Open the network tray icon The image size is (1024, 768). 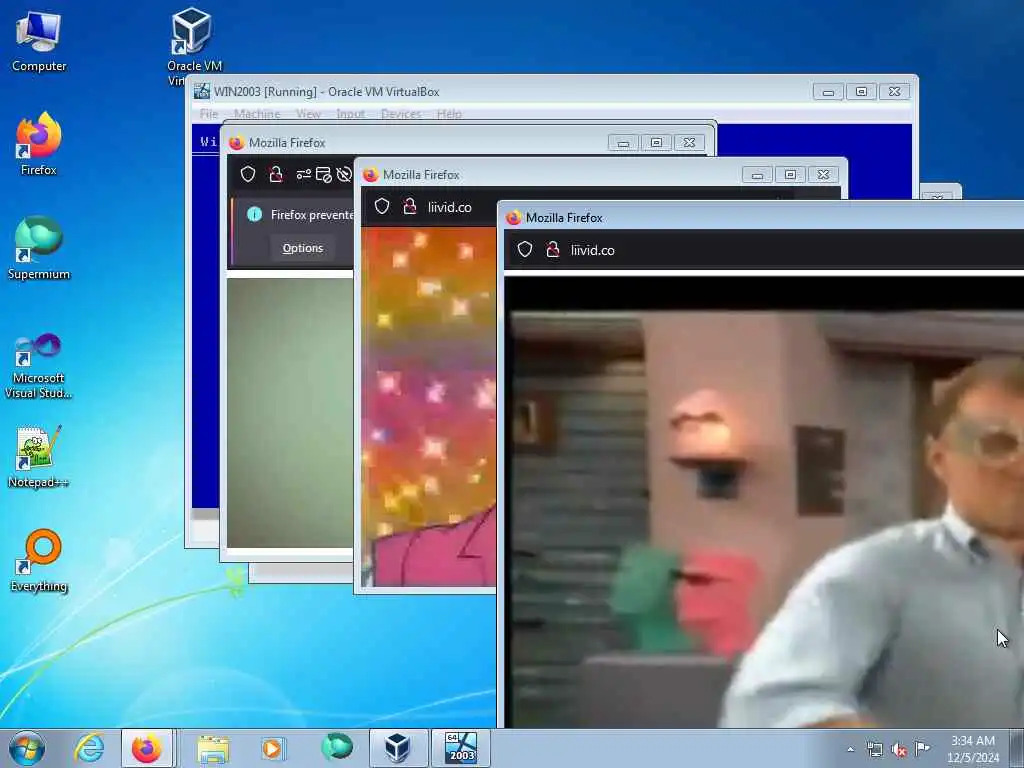[874, 749]
